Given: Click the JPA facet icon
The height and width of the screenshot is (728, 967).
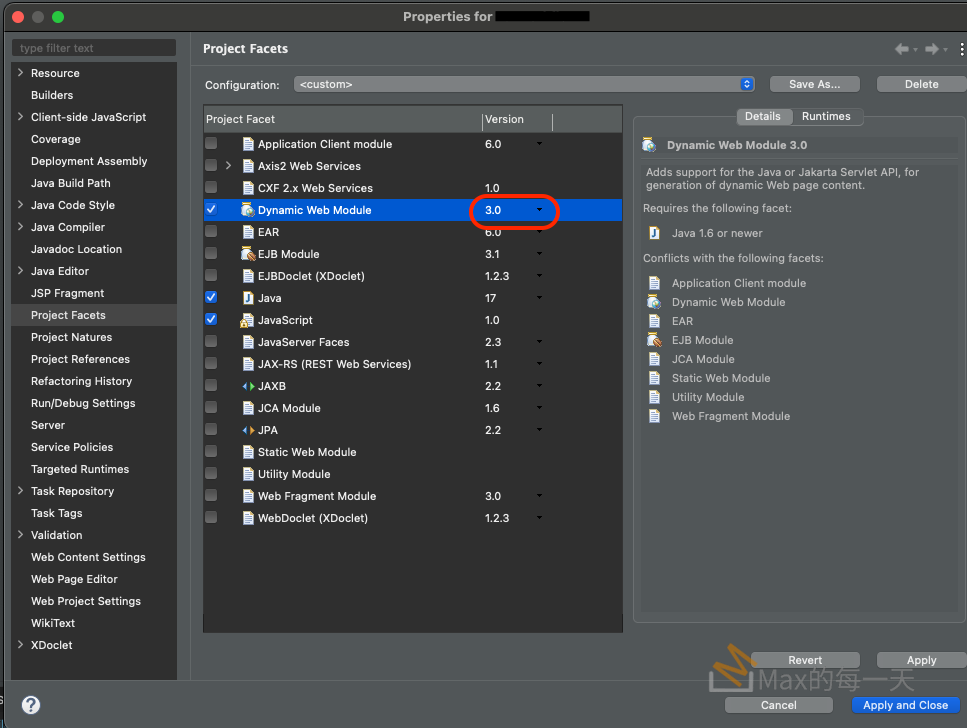Looking at the screenshot, I should 248,430.
